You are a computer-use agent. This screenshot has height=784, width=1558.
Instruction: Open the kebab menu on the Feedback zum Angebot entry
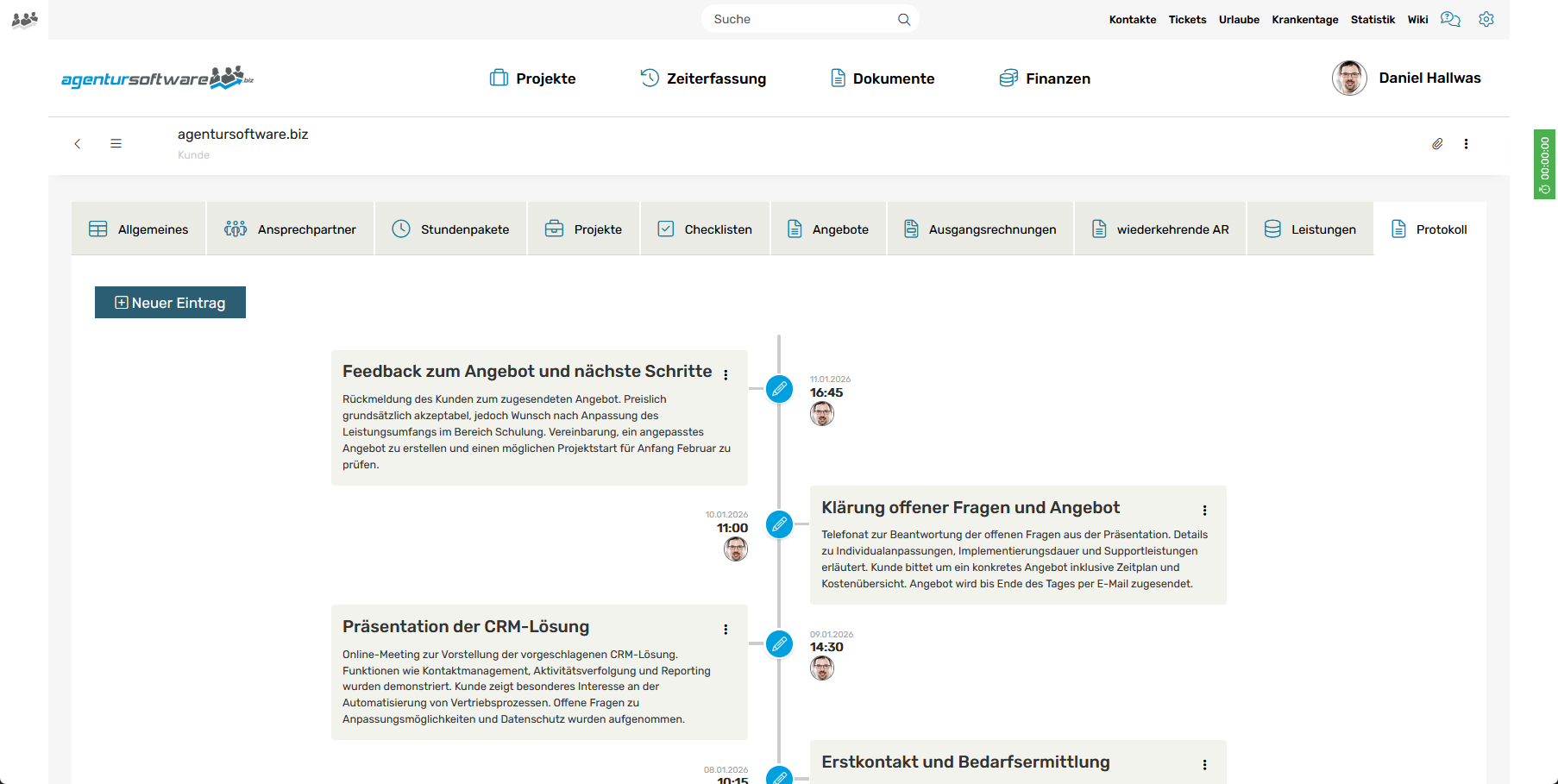pos(726,374)
